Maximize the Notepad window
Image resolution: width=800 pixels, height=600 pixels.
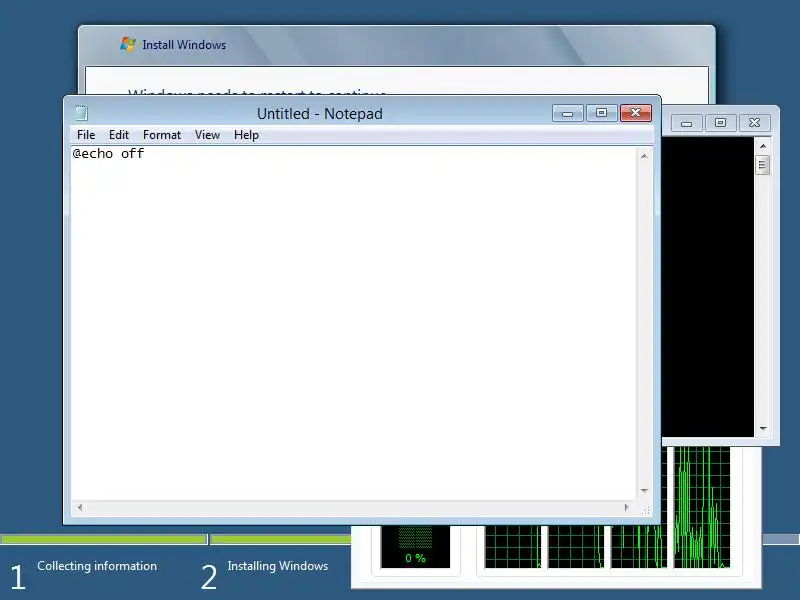pos(601,113)
